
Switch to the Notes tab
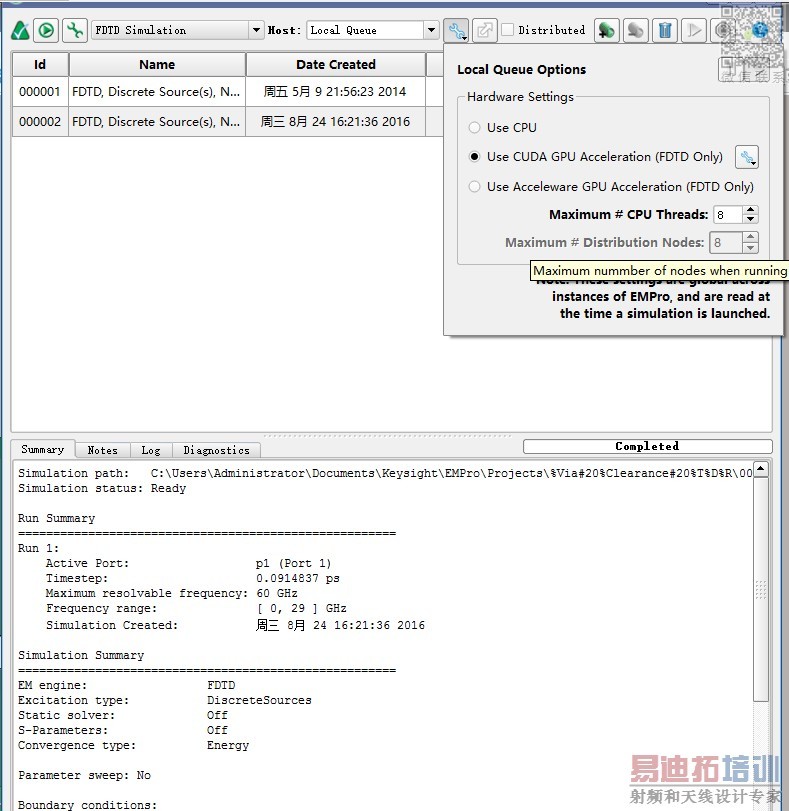[x=102, y=450]
